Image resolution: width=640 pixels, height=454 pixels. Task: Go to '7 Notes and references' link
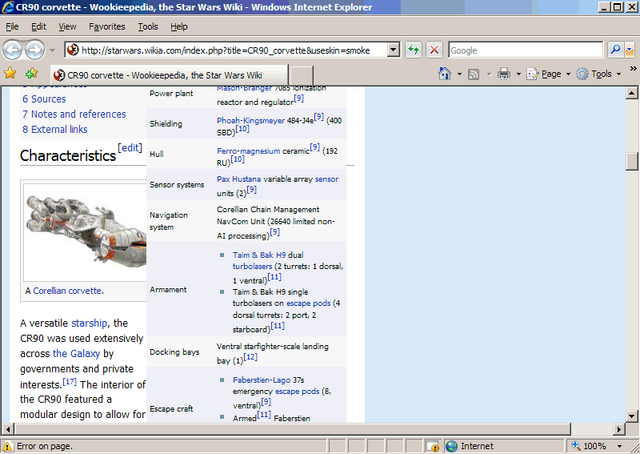pyautogui.click(x=74, y=114)
